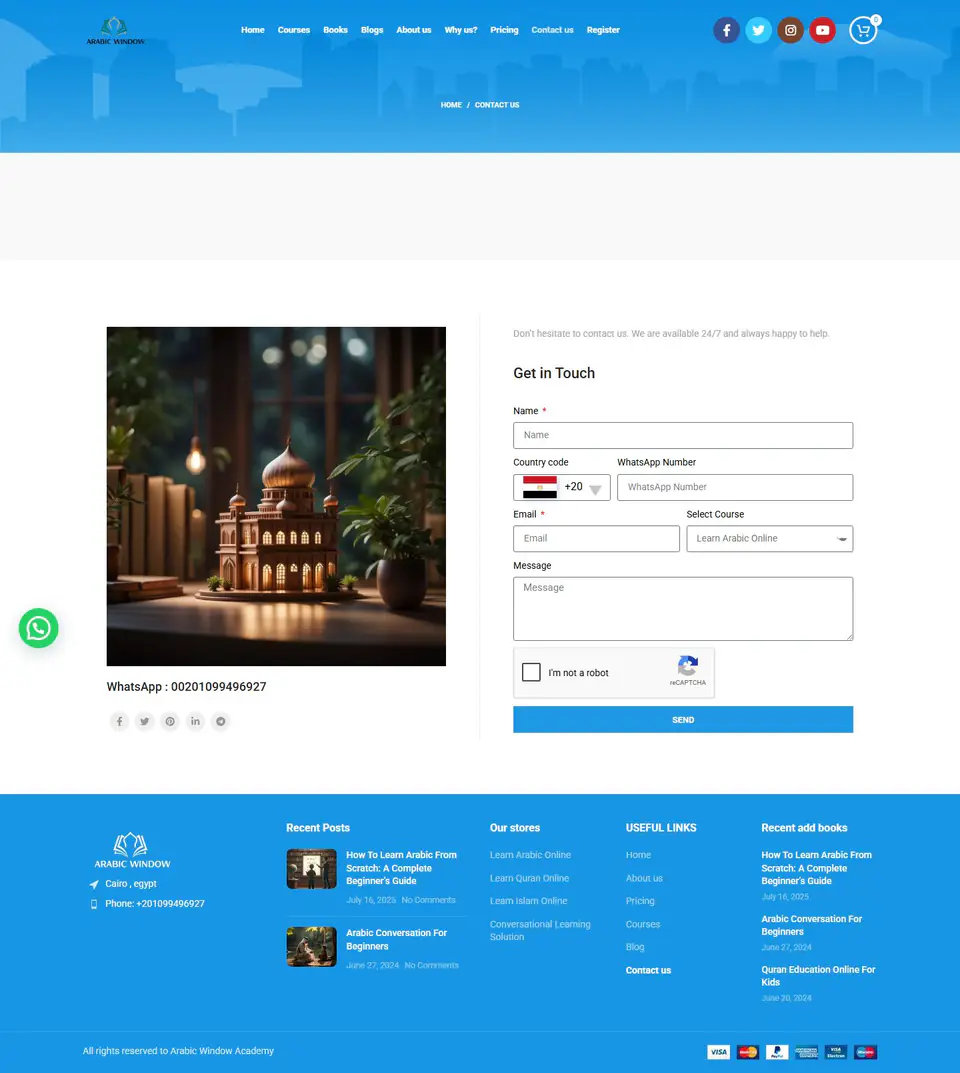Go to Home in the top menu

click(x=252, y=30)
